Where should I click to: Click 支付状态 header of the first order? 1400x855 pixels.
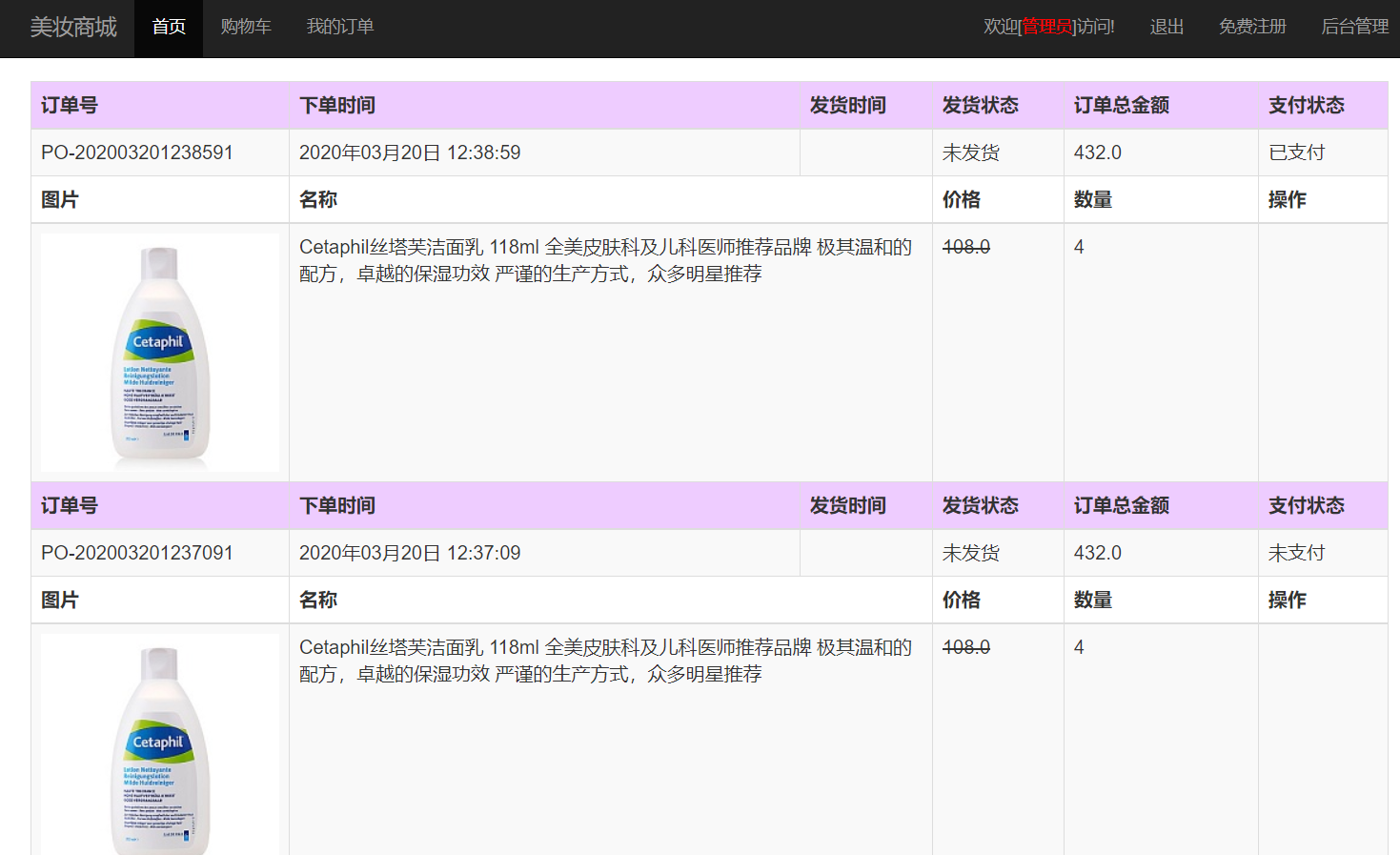[x=1307, y=105]
